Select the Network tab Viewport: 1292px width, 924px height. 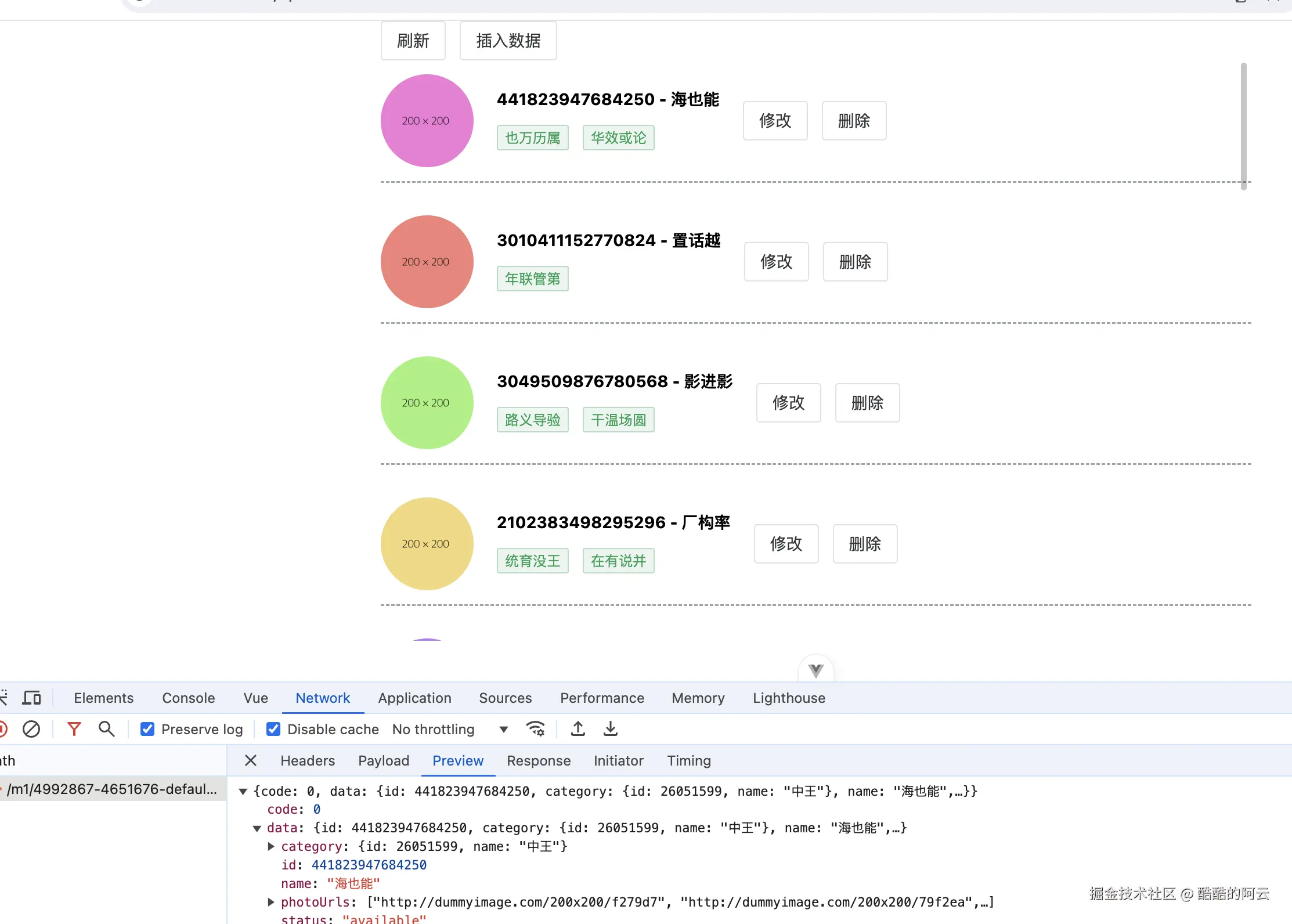coord(323,698)
